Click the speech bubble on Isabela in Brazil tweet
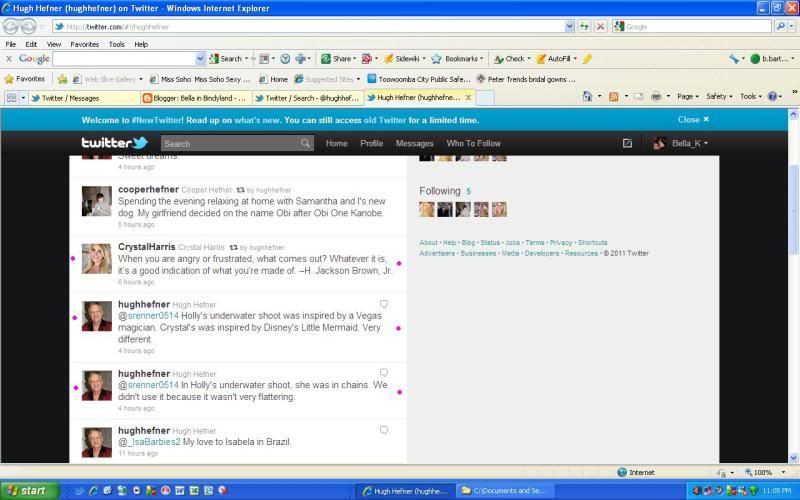The width and height of the screenshot is (800, 500). [x=384, y=431]
